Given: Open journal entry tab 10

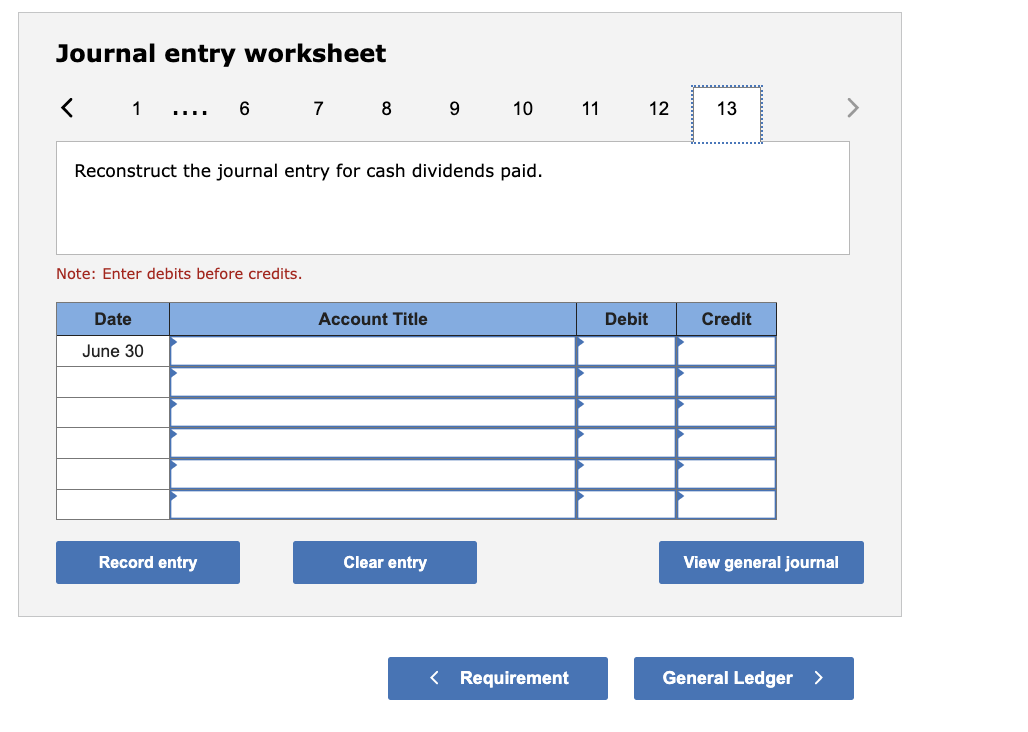Looking at the screenshot, I should 522,109.
